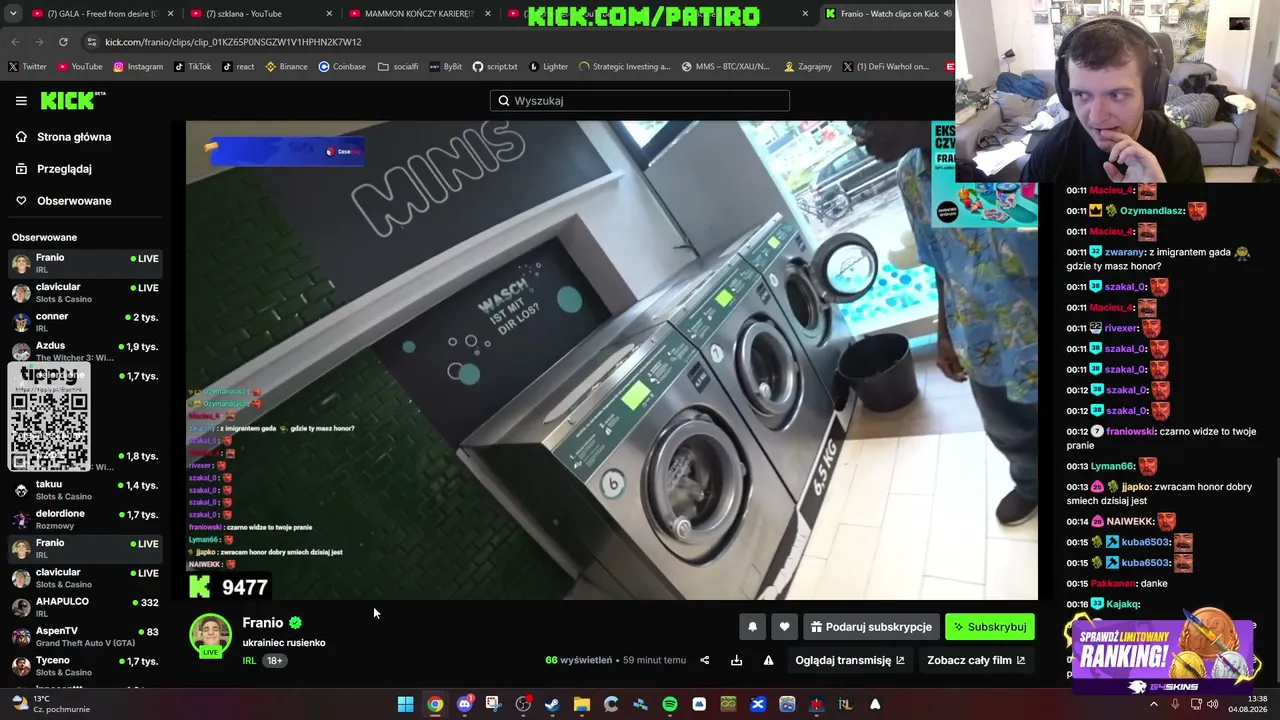Open the TikTok bookmark
This screenshot has width=1280, height=720.
(x=192, y=67)
